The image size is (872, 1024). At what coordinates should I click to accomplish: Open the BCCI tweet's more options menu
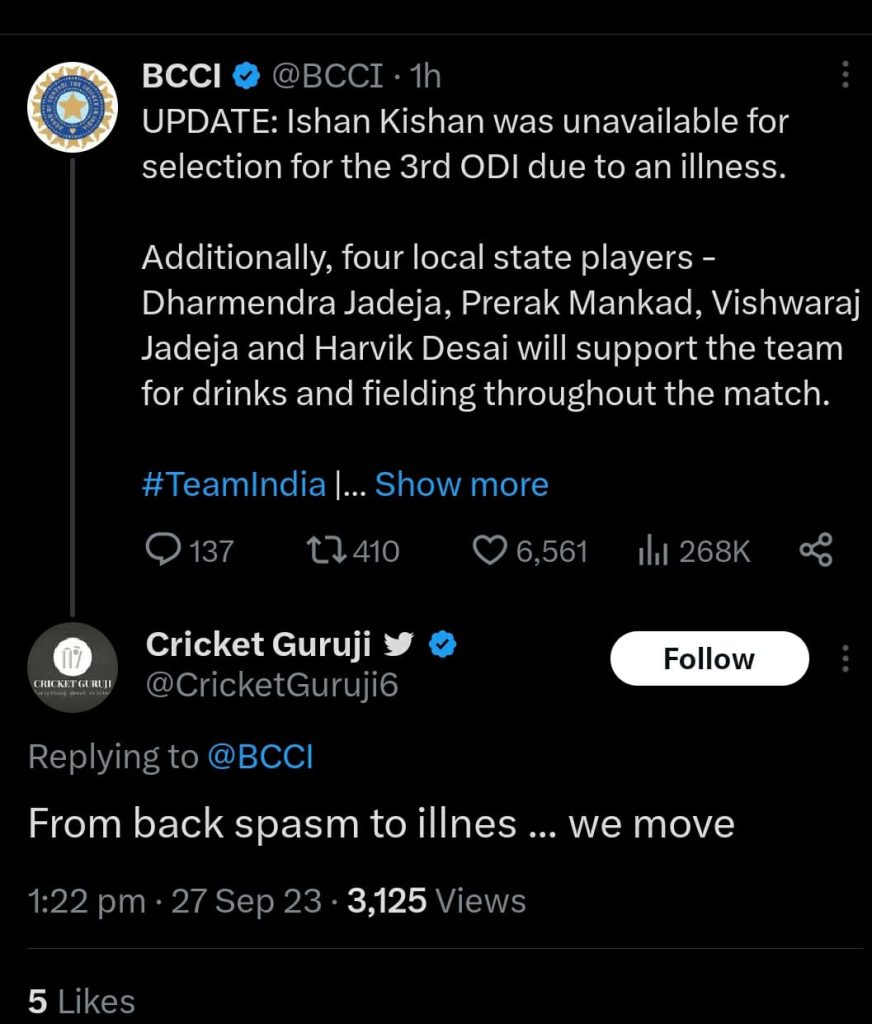845,75
